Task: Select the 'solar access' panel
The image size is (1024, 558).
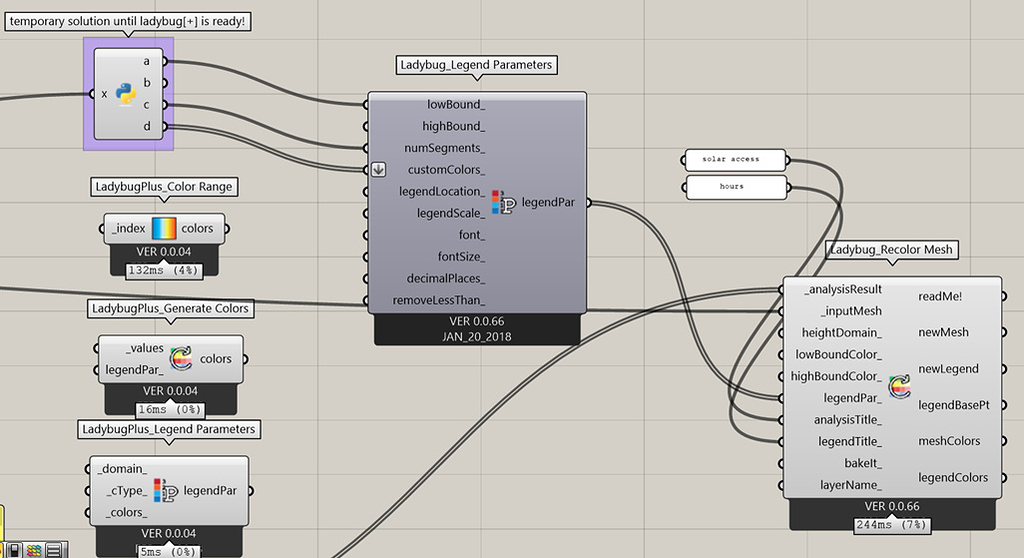Action: (735, 160)
